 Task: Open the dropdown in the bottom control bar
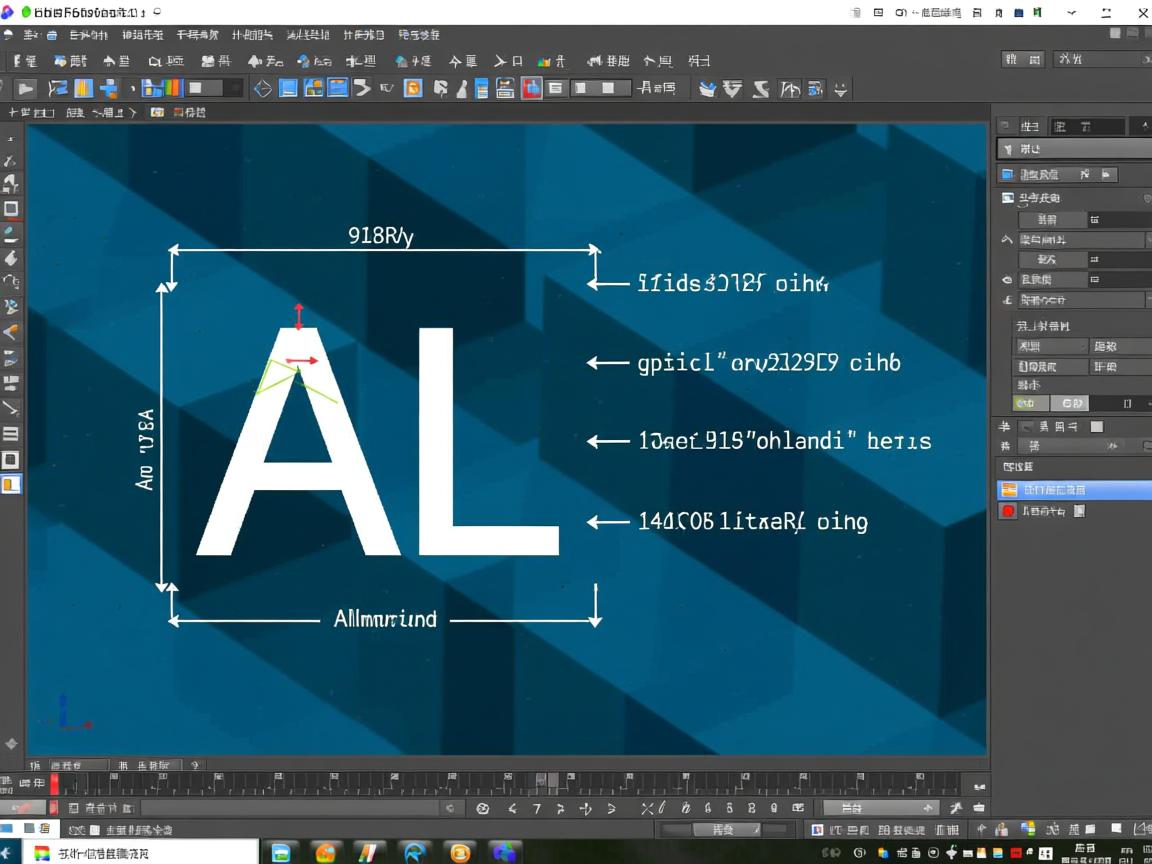coord(880,808)
